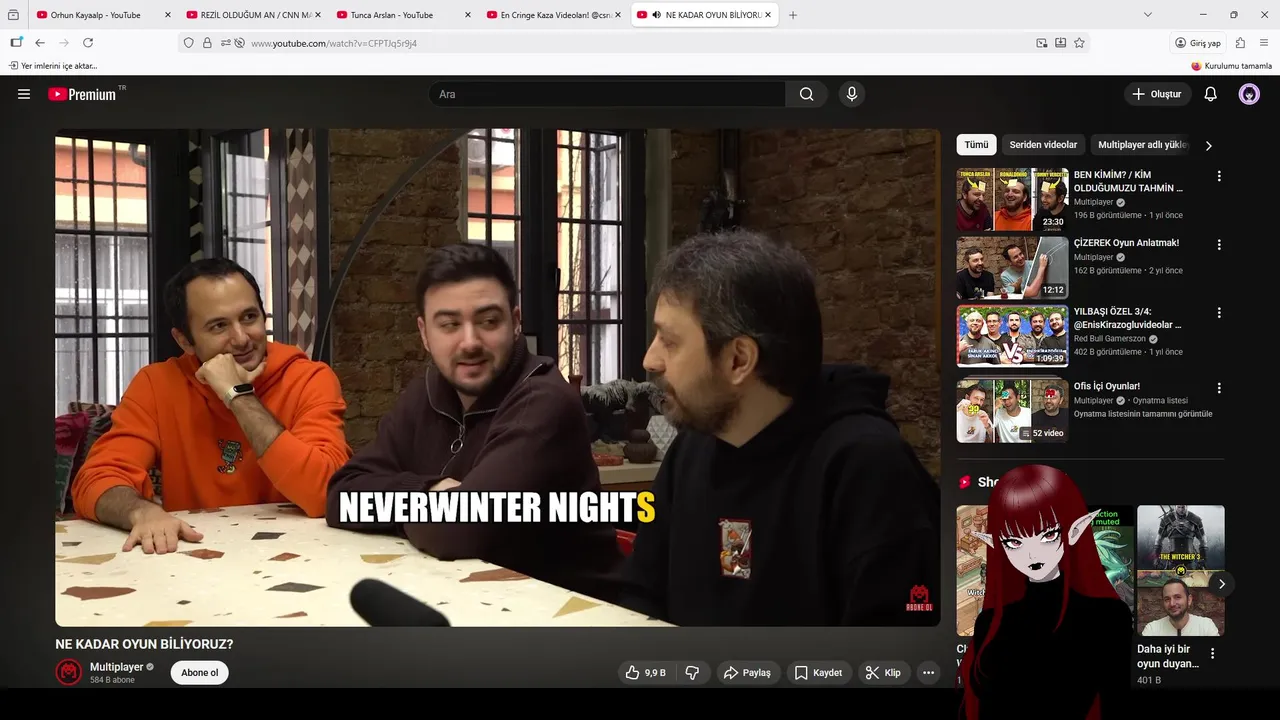The image size is (1280, 720).
Task: Like the video with 9,9 B
Action: point(645,673)
